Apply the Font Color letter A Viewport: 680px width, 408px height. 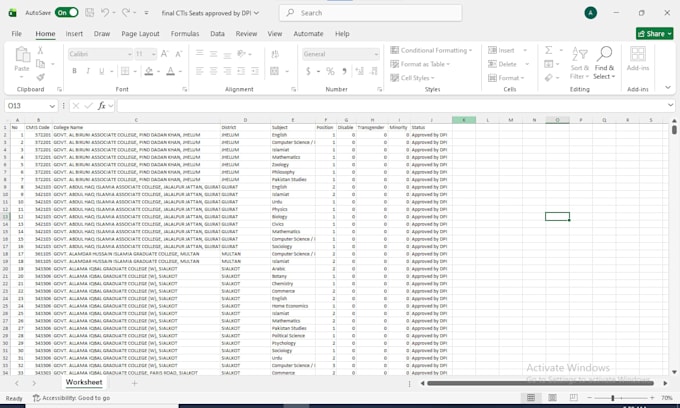[x=170, y=71]
